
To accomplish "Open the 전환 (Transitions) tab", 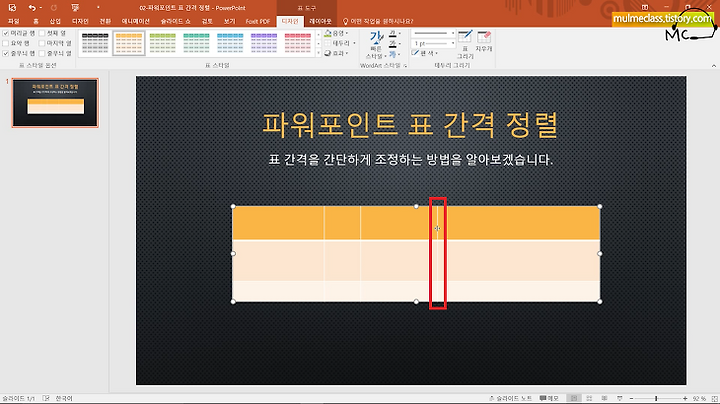I will (105, 21).
